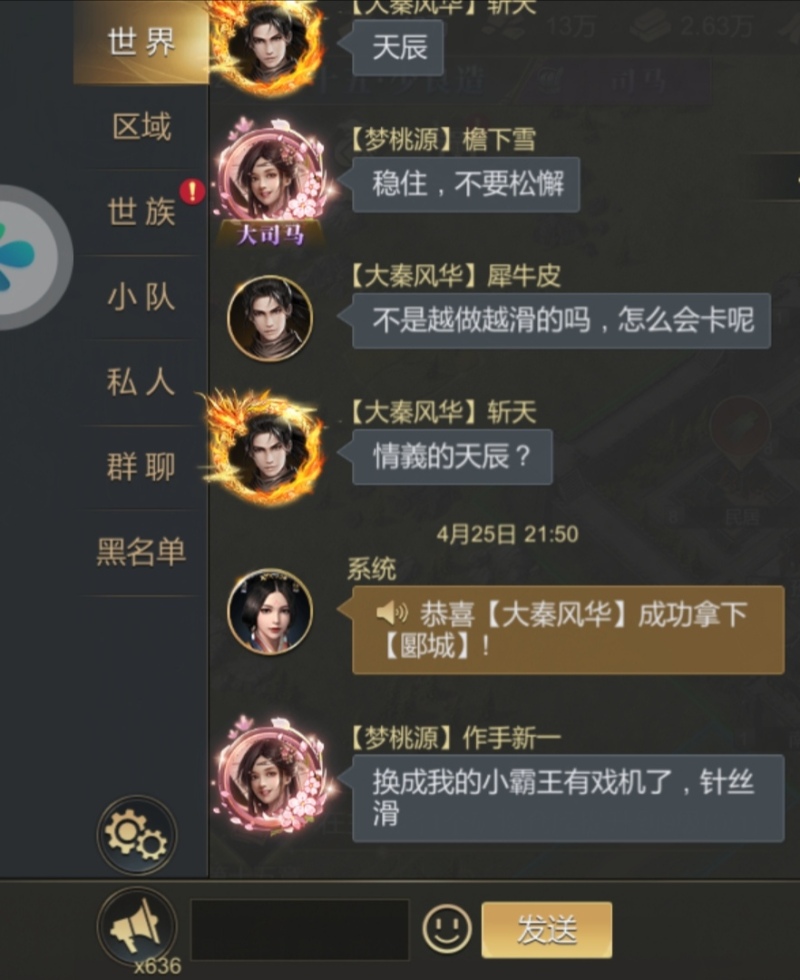The width and height of the screenshot is (800, 980).
Task: Open the chat settings gear icon
Action: [x=136, y=836]
